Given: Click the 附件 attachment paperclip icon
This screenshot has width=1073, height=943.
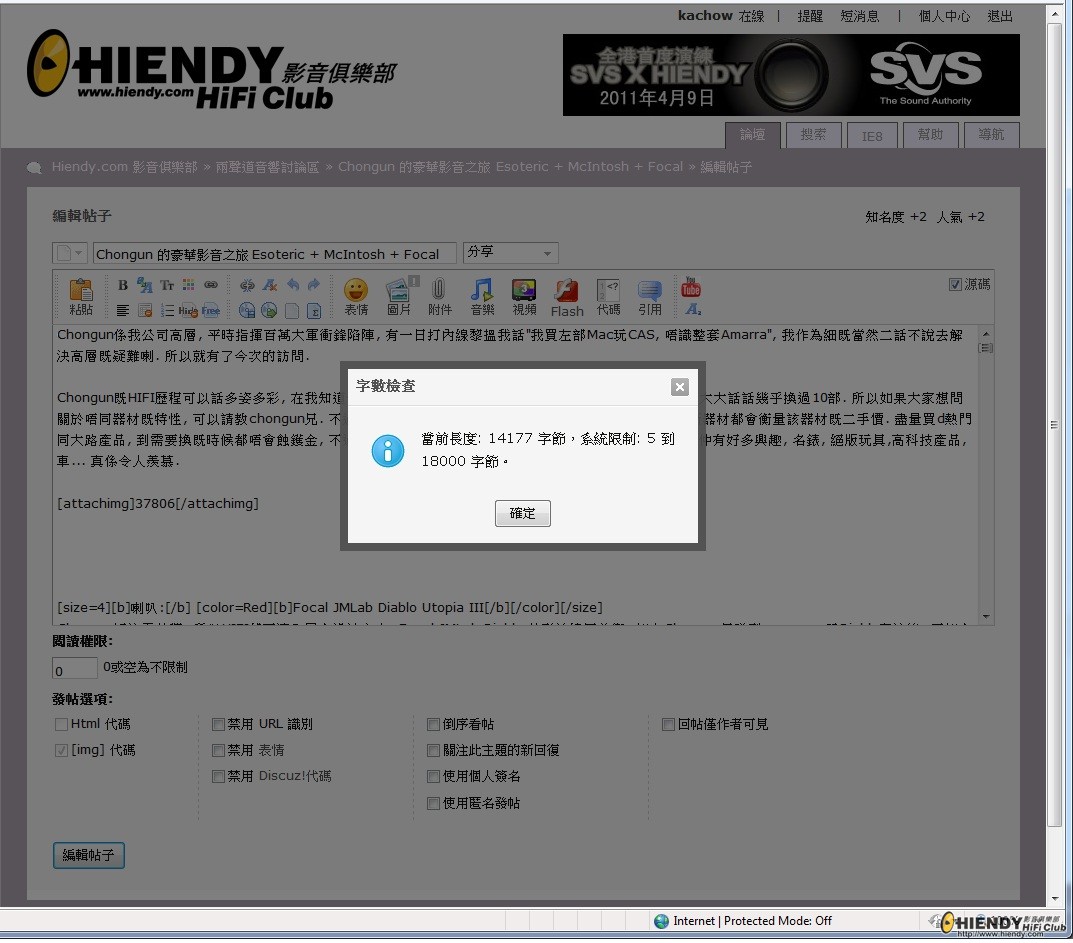Looking at the screenshot, I should (x=439, y=296).
